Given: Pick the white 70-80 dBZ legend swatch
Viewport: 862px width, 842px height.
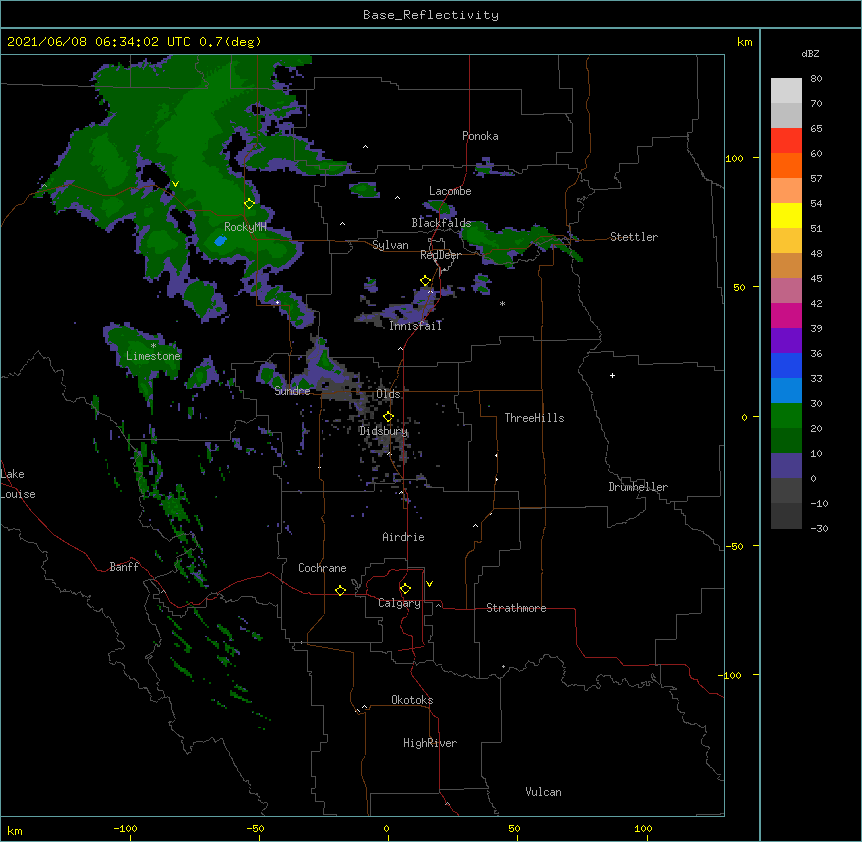Looking at the screenshot, I should click(x=786, y=91).
